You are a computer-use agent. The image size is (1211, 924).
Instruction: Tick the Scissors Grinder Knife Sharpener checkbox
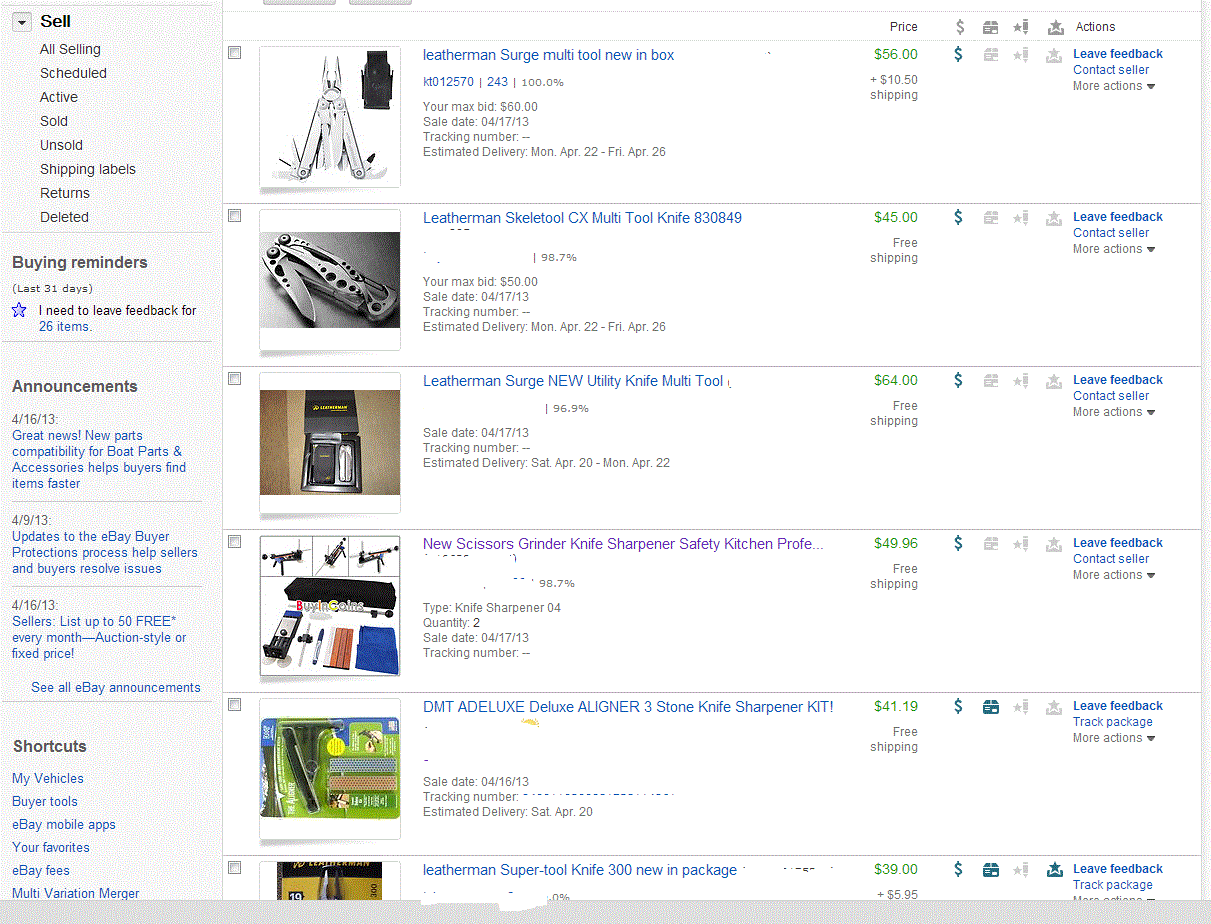[x=235, y=541]
